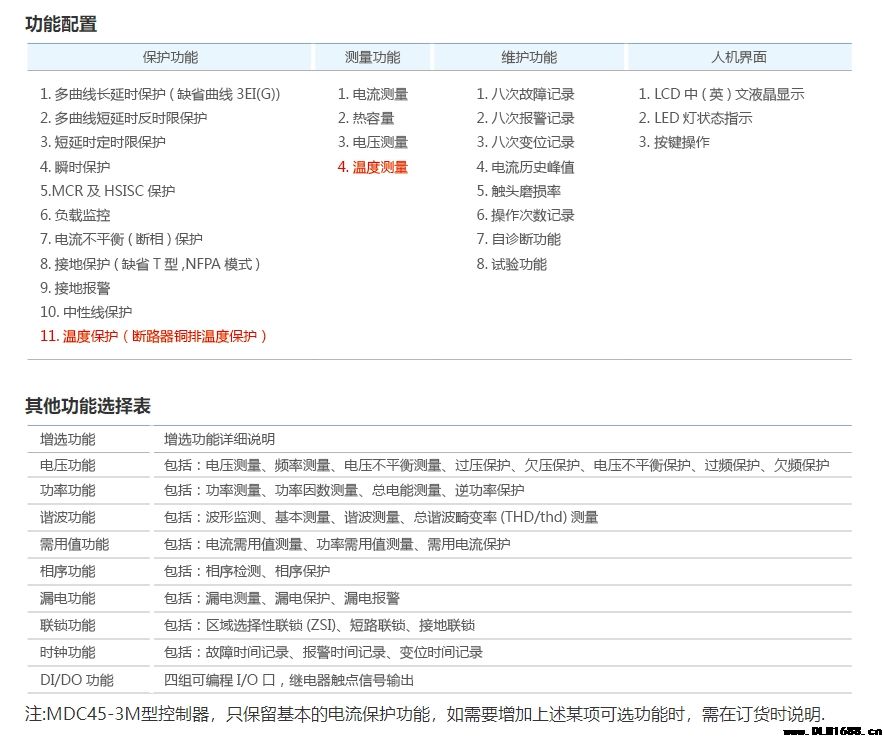Viewport: 883px width, 738px height.
Task: Select item 4. 瞬时保护
Action: click(x=75, y=167)
